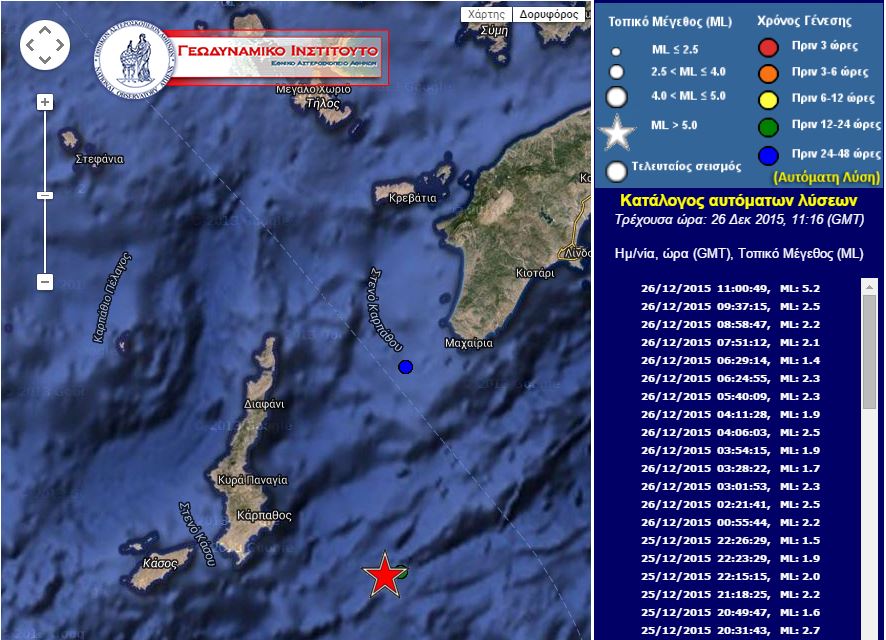Switch to Δορυφόρος satellite view
The height and width of the screenshot is (640, 886).
[548, 15]
